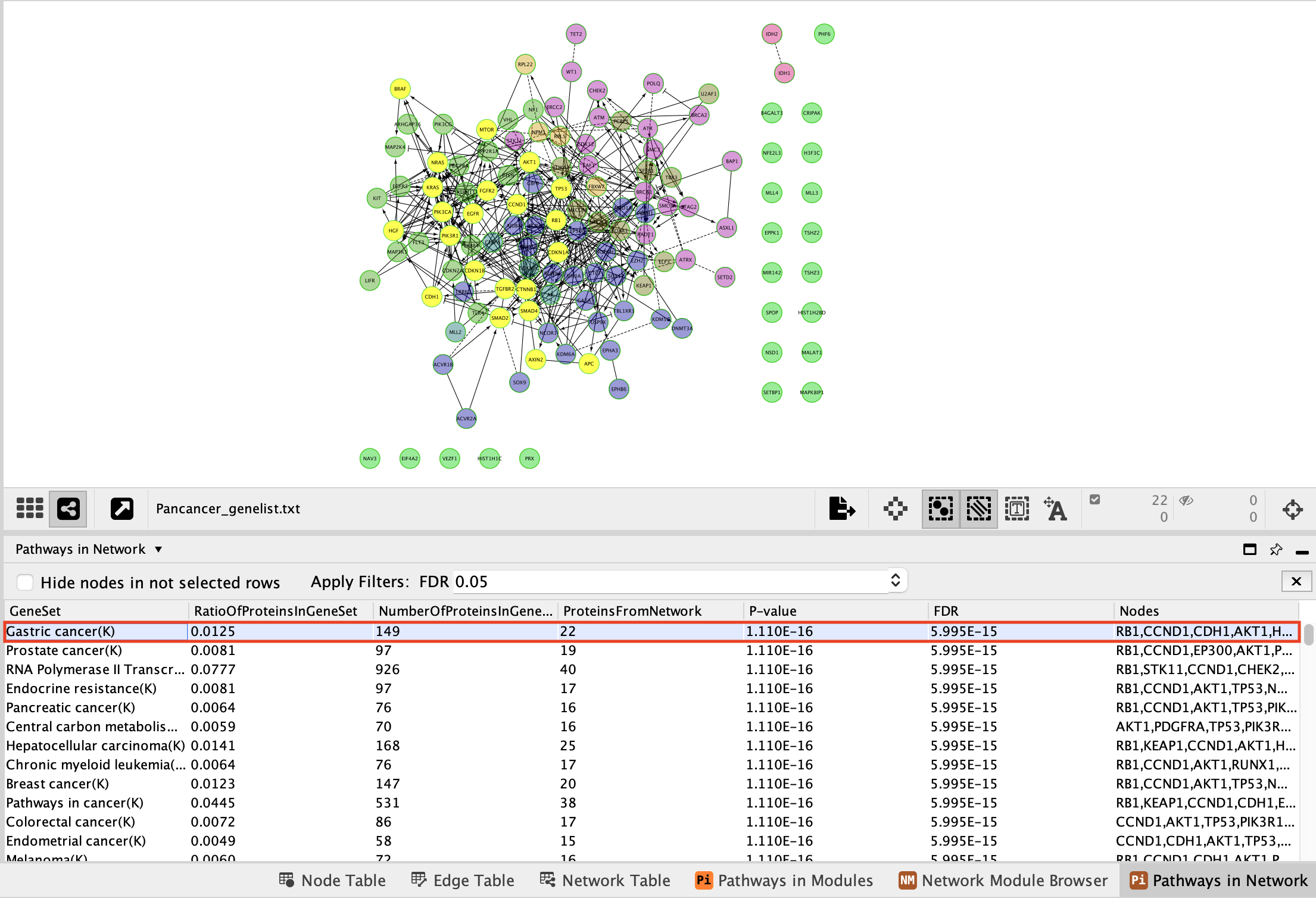Open the Pathways in Modules tab
The width and height of the screenshot is (1316, 898).
(x=784, y=880)
